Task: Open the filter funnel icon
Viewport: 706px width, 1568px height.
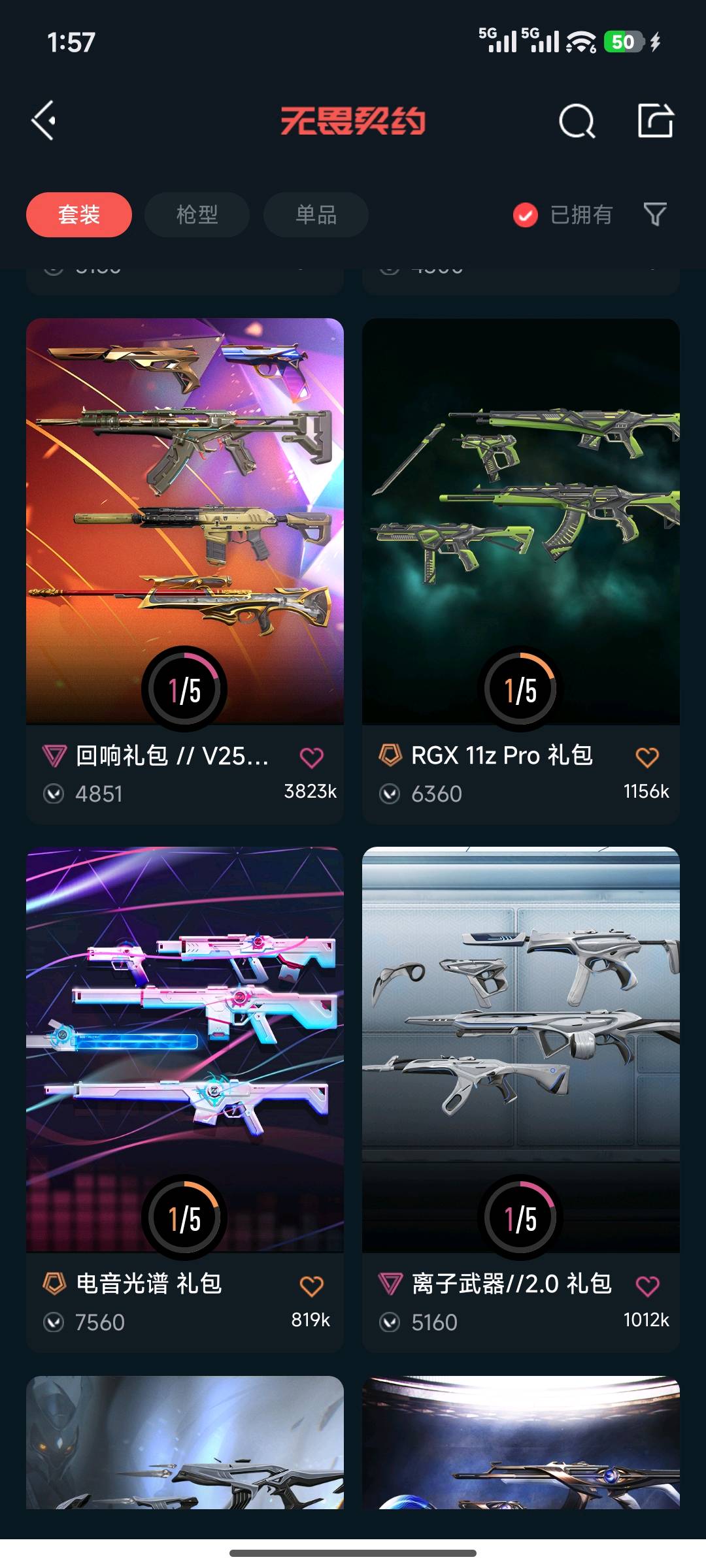Action: click(x=655, y=214)
